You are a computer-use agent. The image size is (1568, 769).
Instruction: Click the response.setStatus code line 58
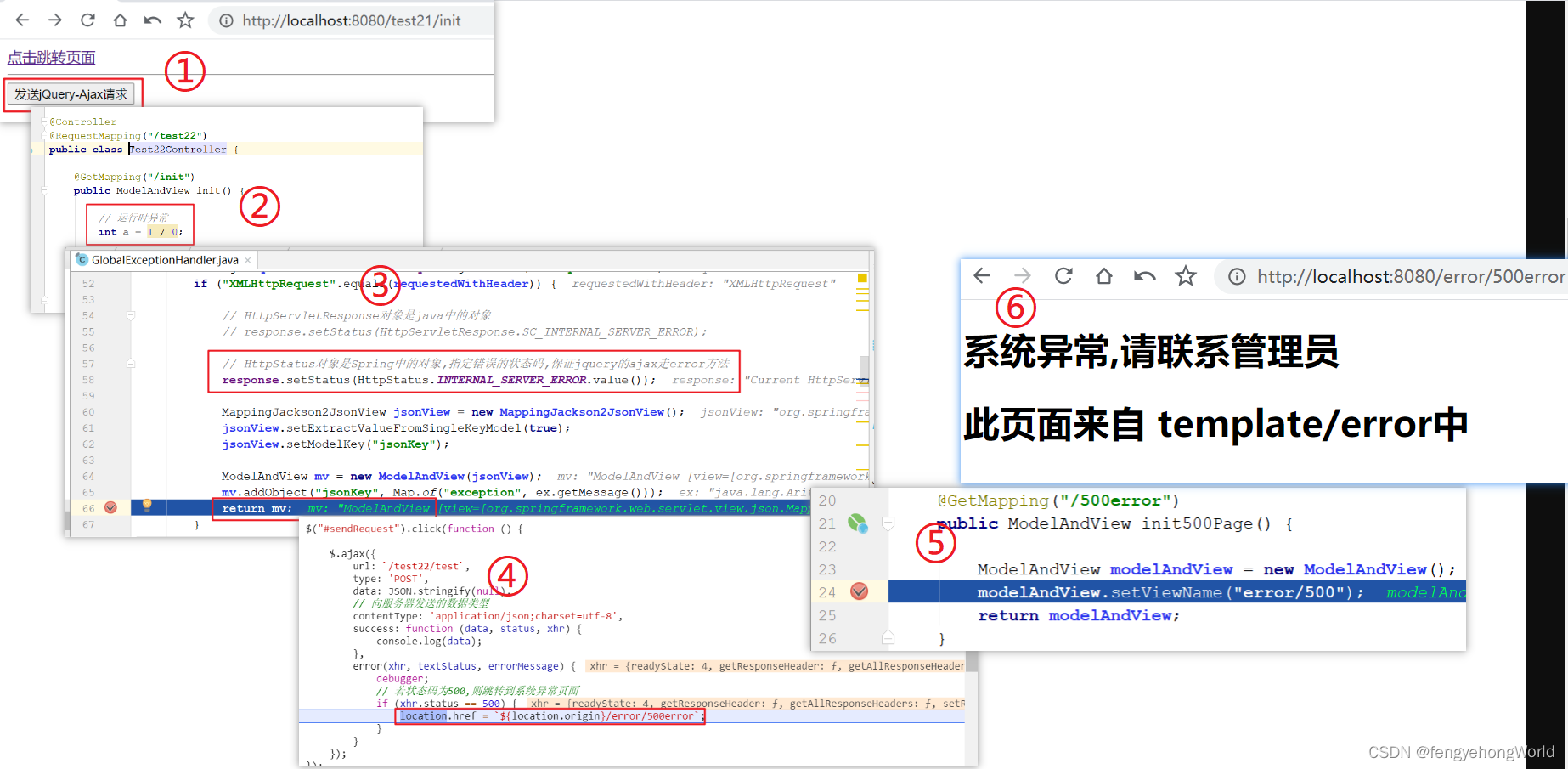tap(439, 380)
